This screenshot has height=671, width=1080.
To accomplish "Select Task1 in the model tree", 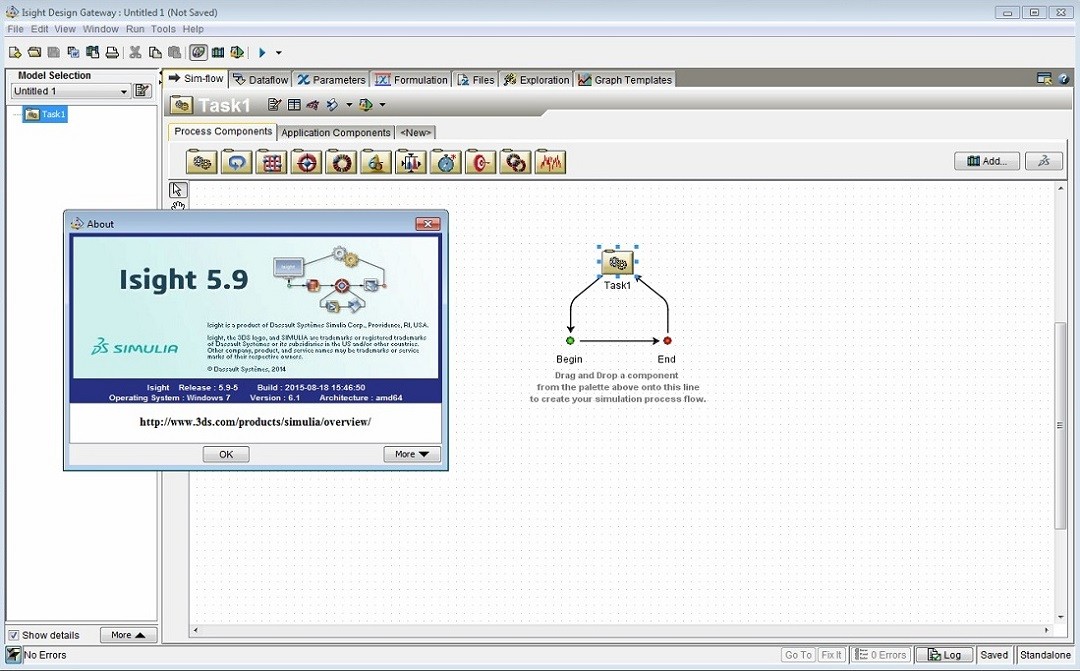I will [x=46, y=114].
